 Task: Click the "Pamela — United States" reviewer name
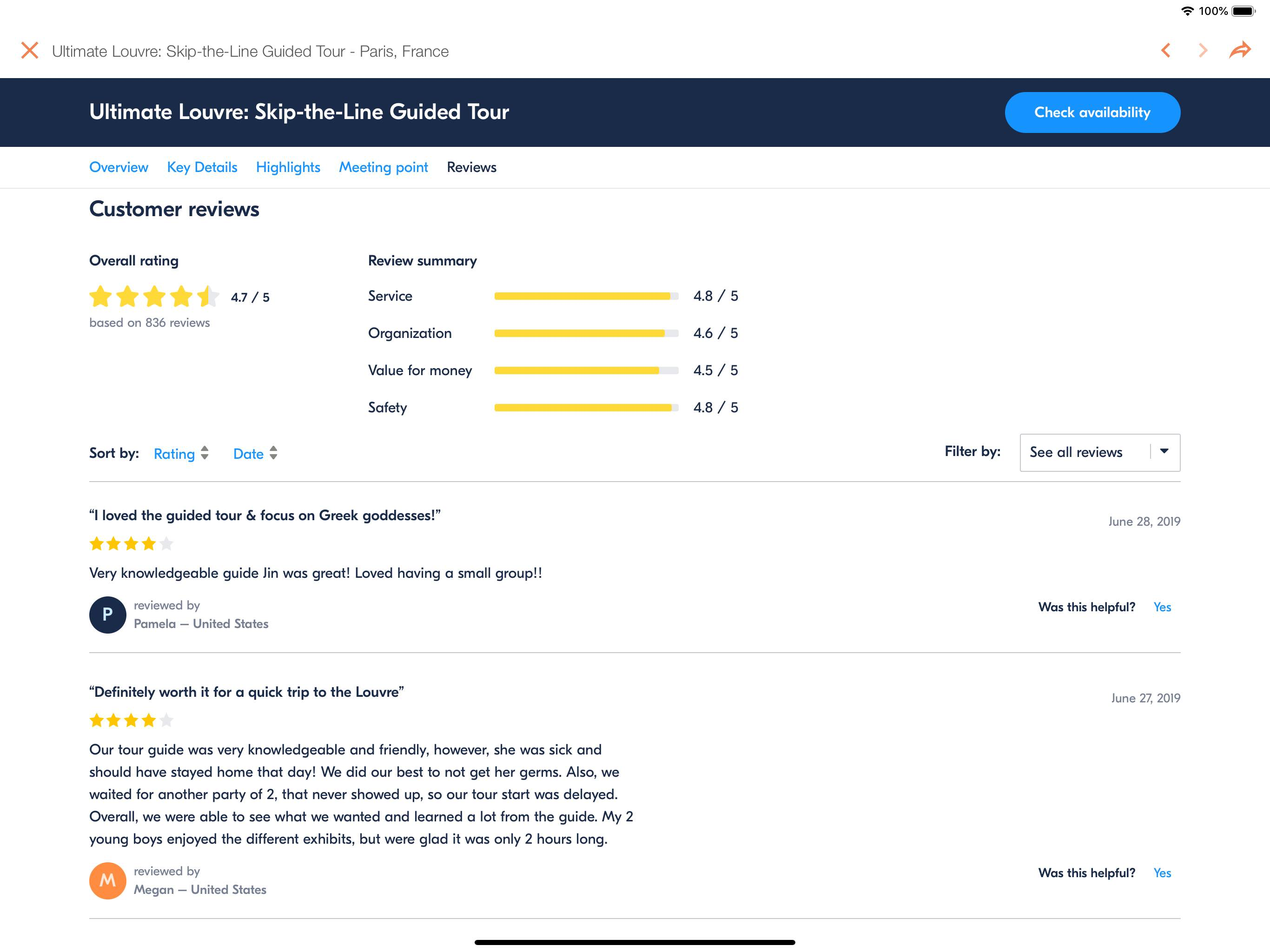(x=201, y=623)
